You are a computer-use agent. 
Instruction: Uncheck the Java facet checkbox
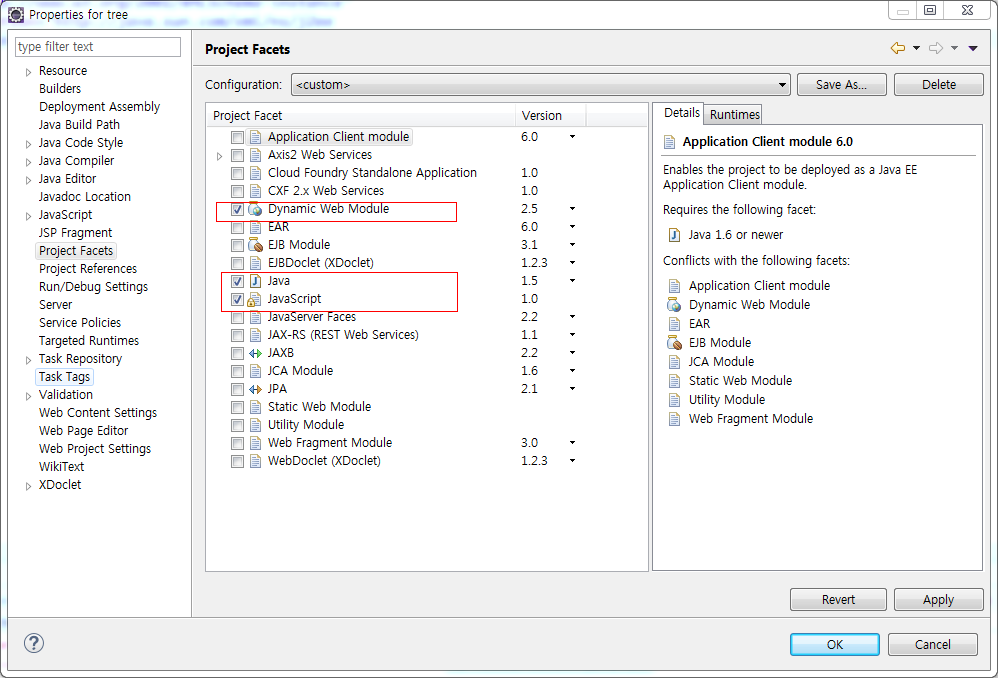pyautogui.click(x=237, y=281)
